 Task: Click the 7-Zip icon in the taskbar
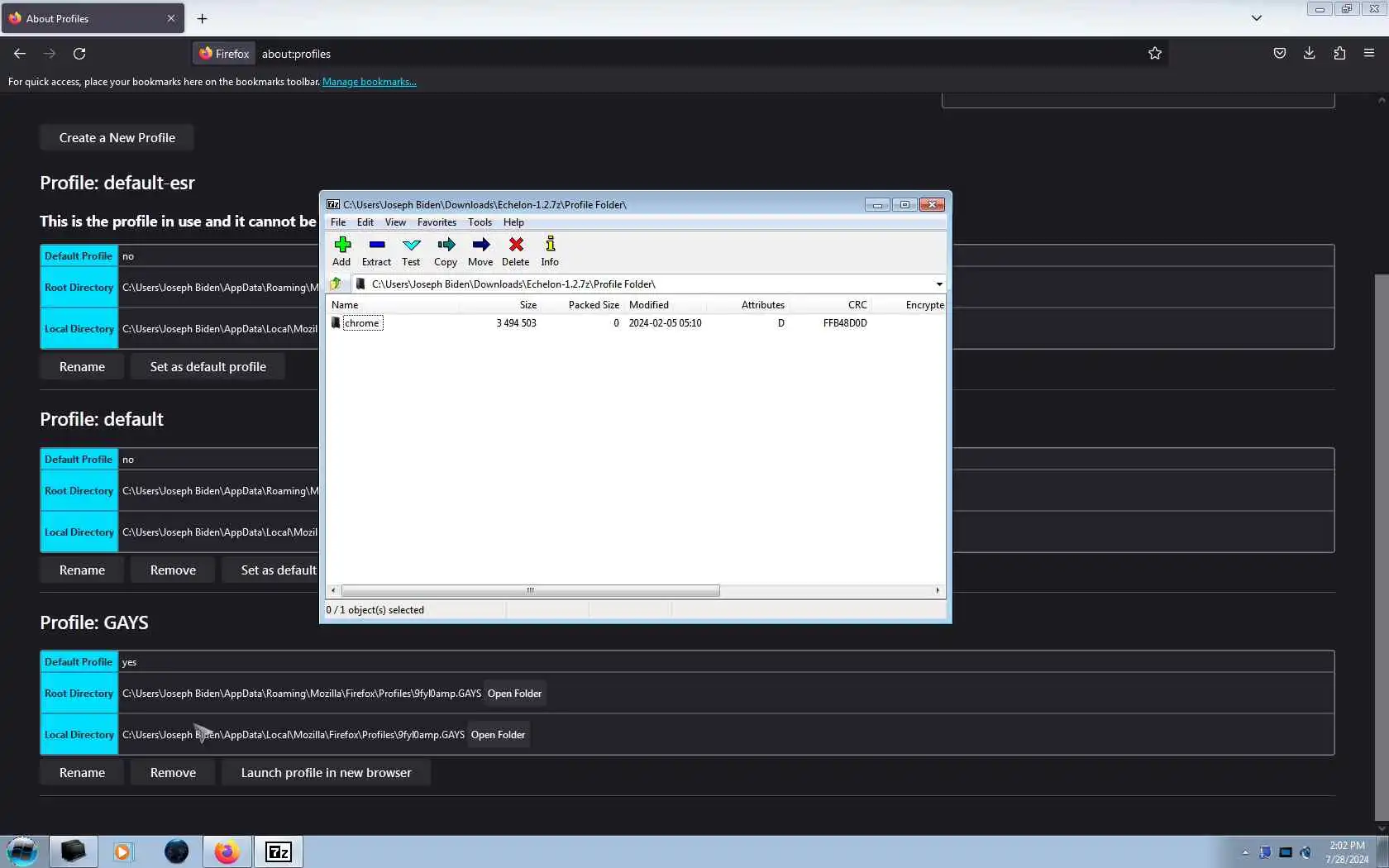pyautogui.click(x=278, y=851)
